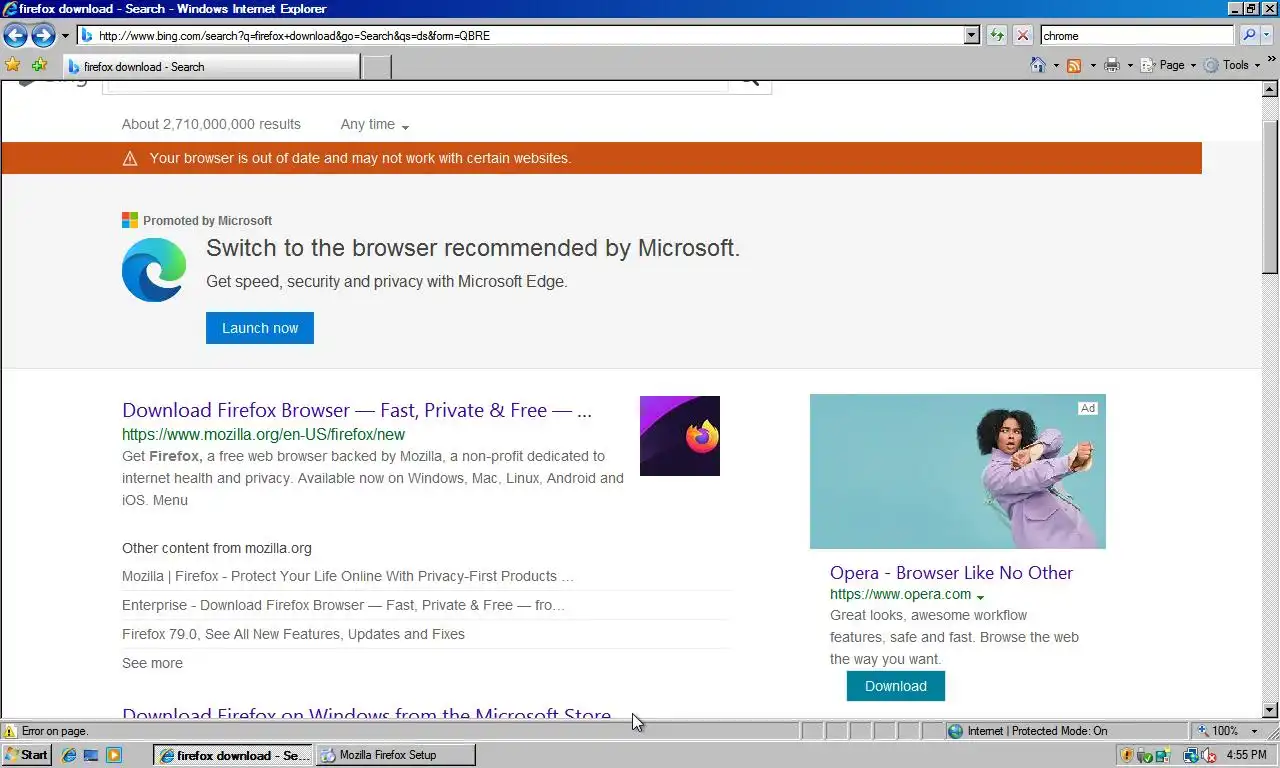This screenshot has height=768, width=1280.
Task: Select the 'firefox download - Search' tab
Action: (211, 67)
